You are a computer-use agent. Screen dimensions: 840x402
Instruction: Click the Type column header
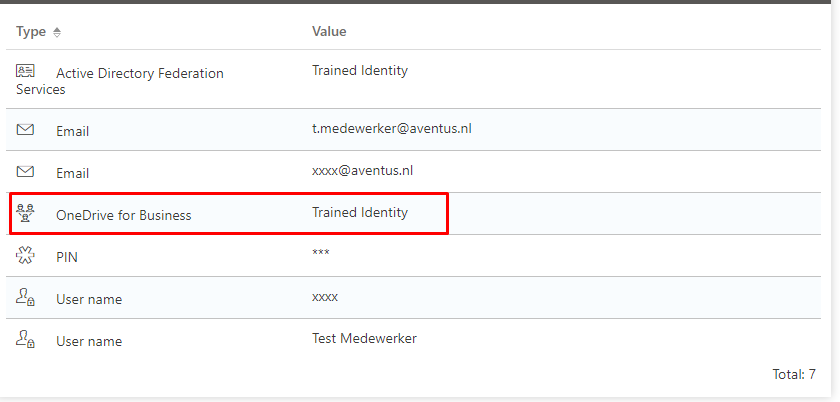coord(31,32)
